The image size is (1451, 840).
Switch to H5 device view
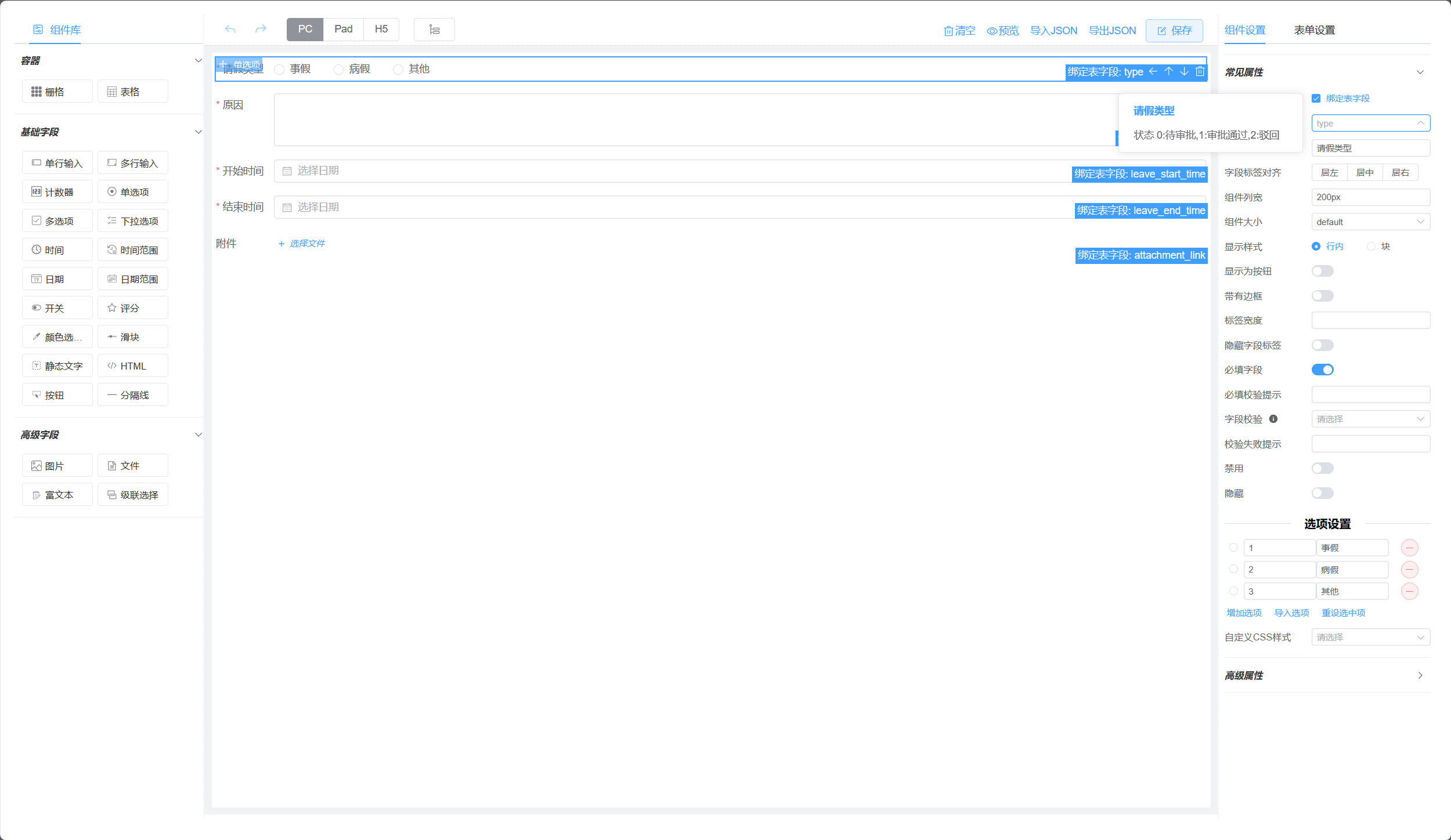[381, 29]
